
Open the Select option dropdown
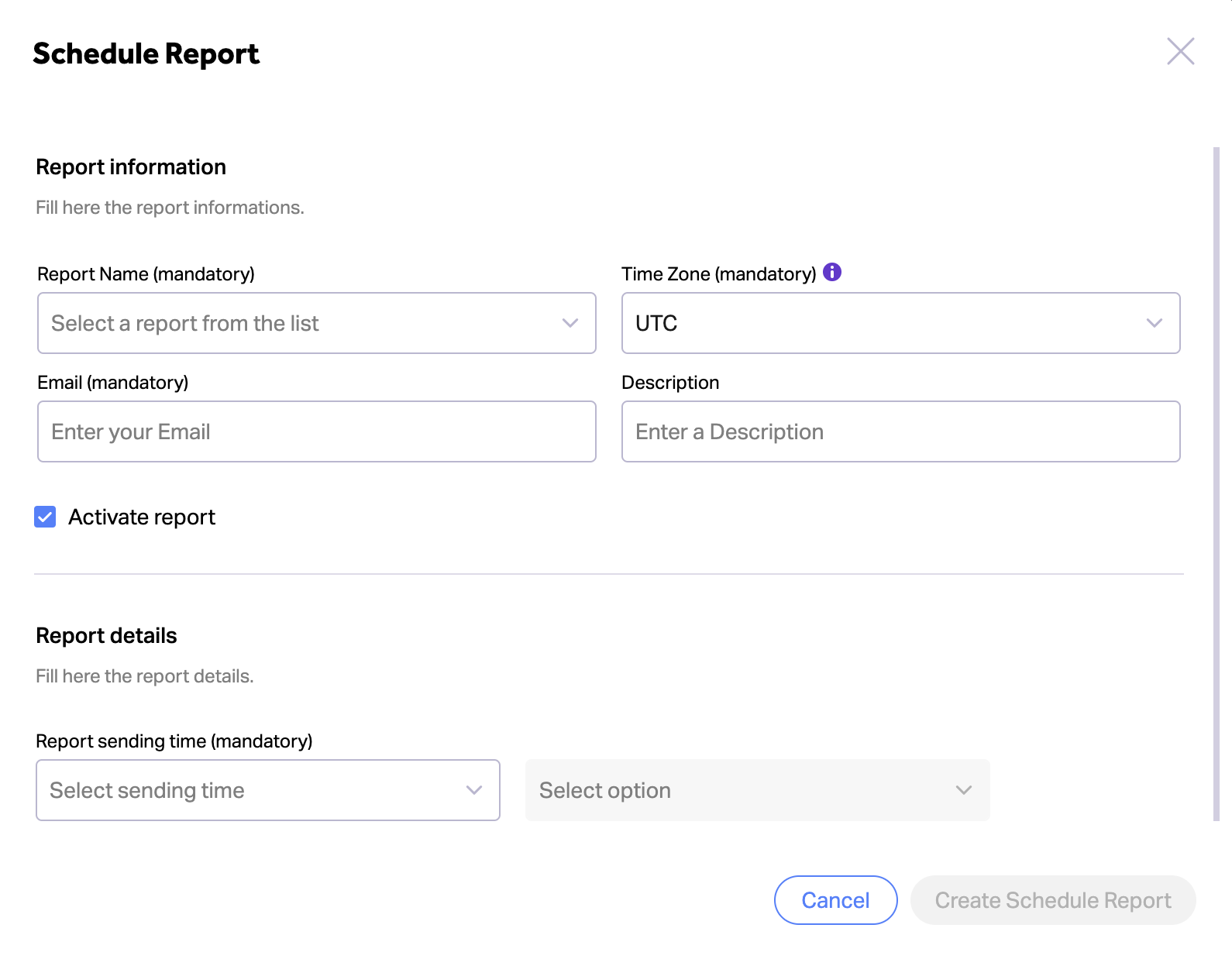758,790
